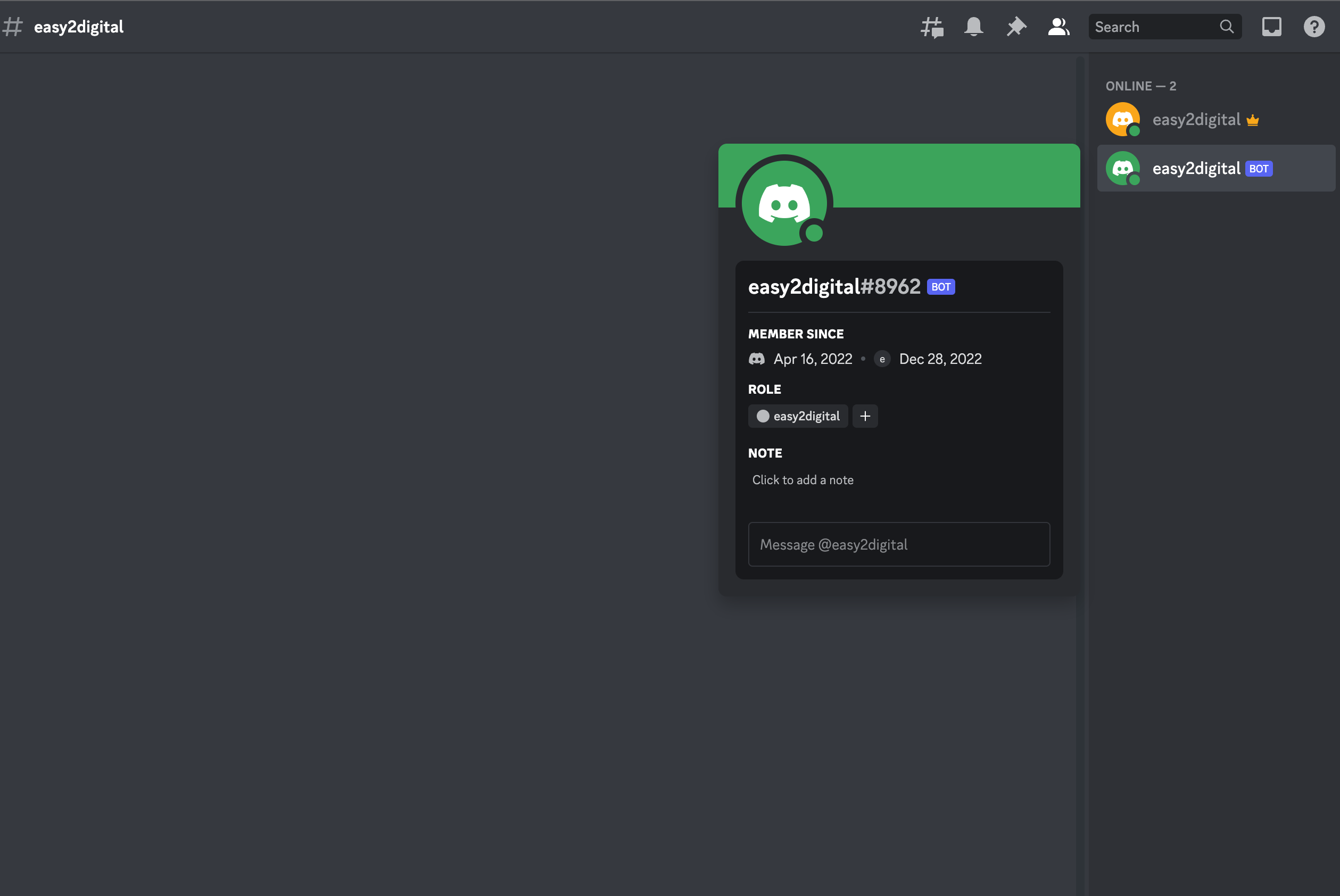1340x896 pixels.
Task: Open the Help question mark icon
Action: click(x=1314, y=27)
